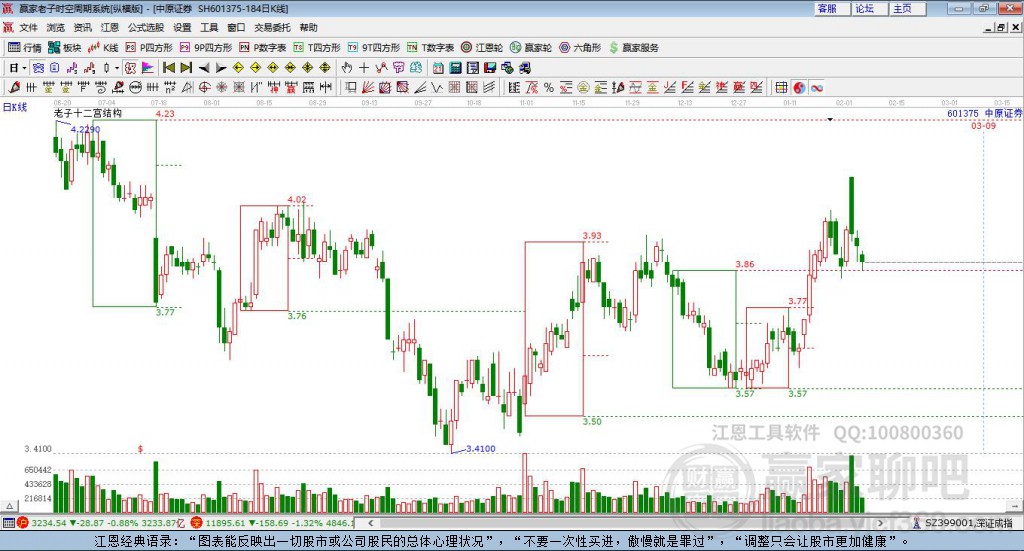Open 赢家服务 with dollar icon

(x=633, y=48)
